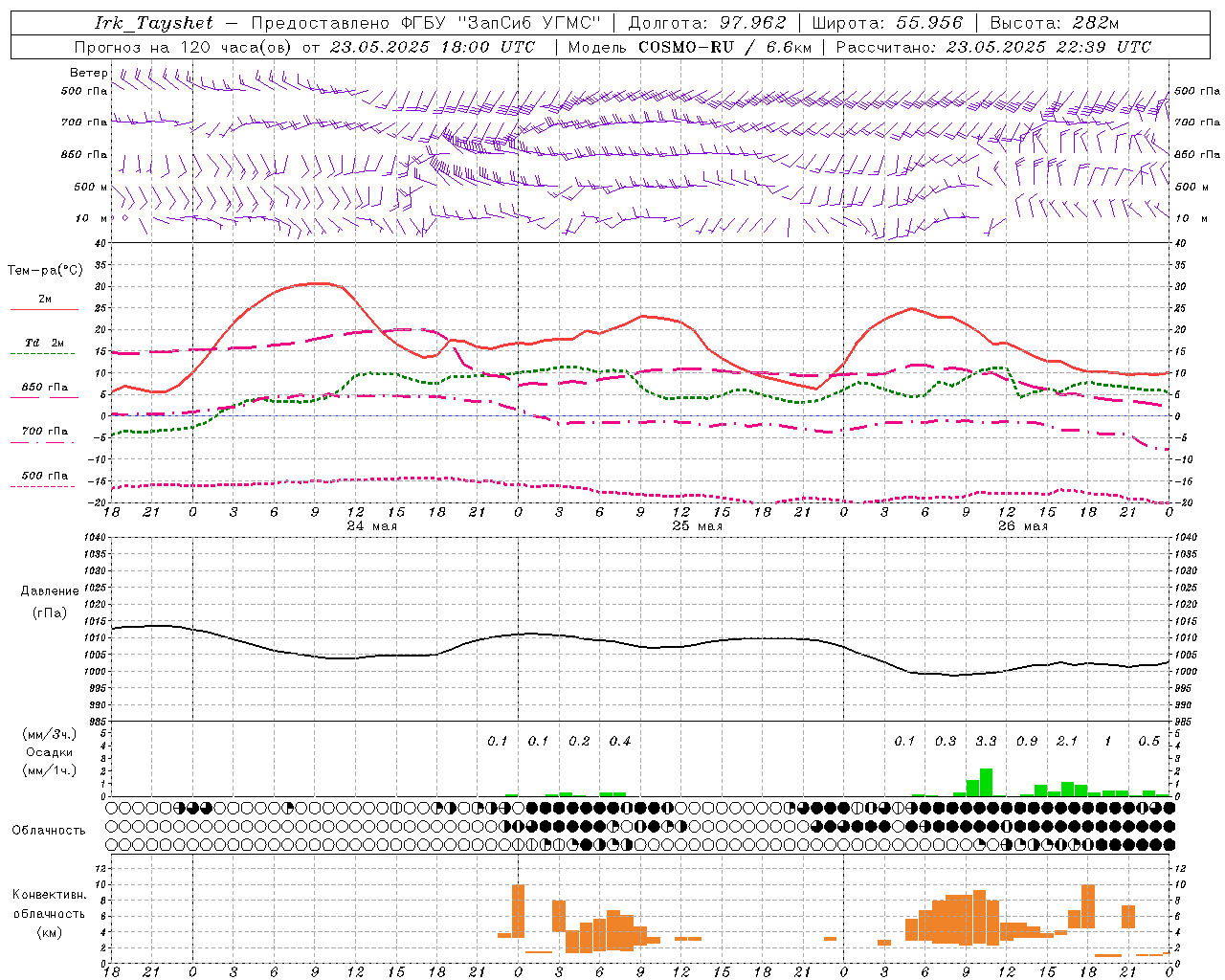Click the '26 мая' date label

point(1023,526)
